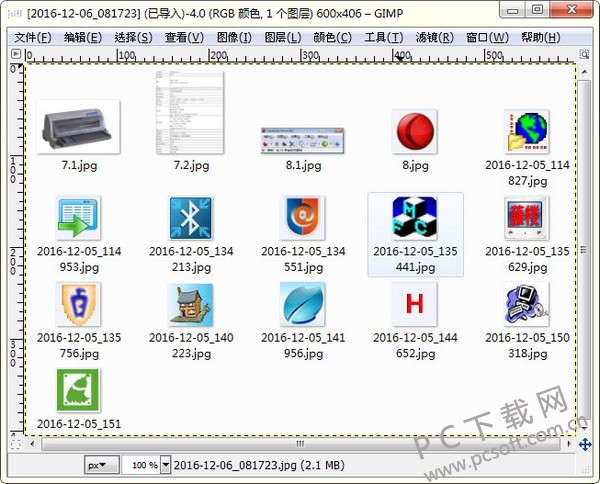
Task: Click the printer thumbnail 7.1.jpg
Action: [78, 127]
